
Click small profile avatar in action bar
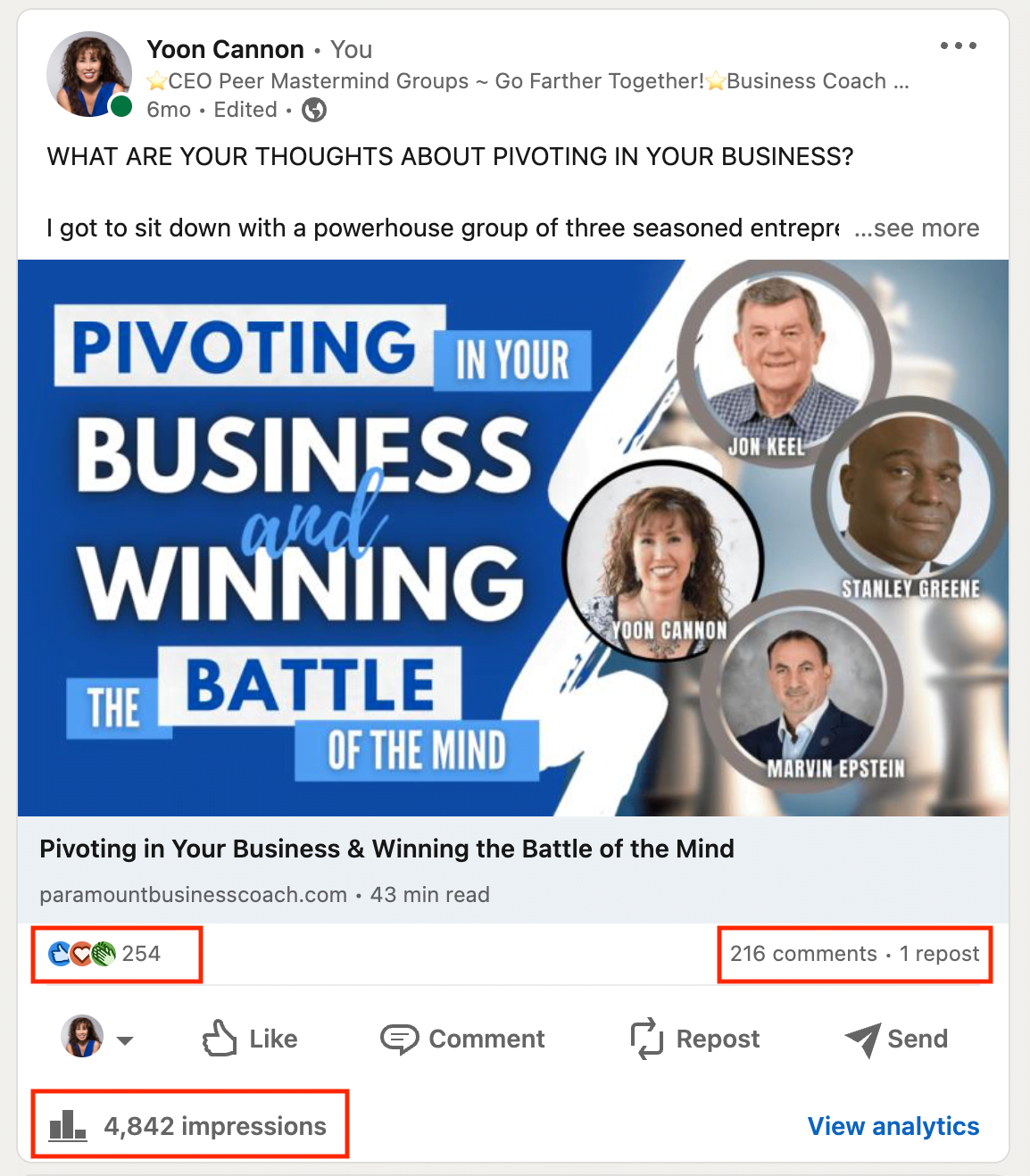(82, 1037)
